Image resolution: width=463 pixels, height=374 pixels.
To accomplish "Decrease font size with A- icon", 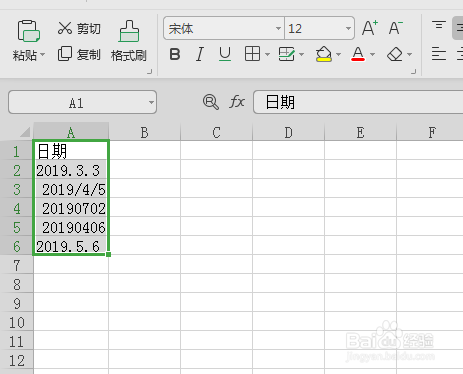I will tap(396, 28).
